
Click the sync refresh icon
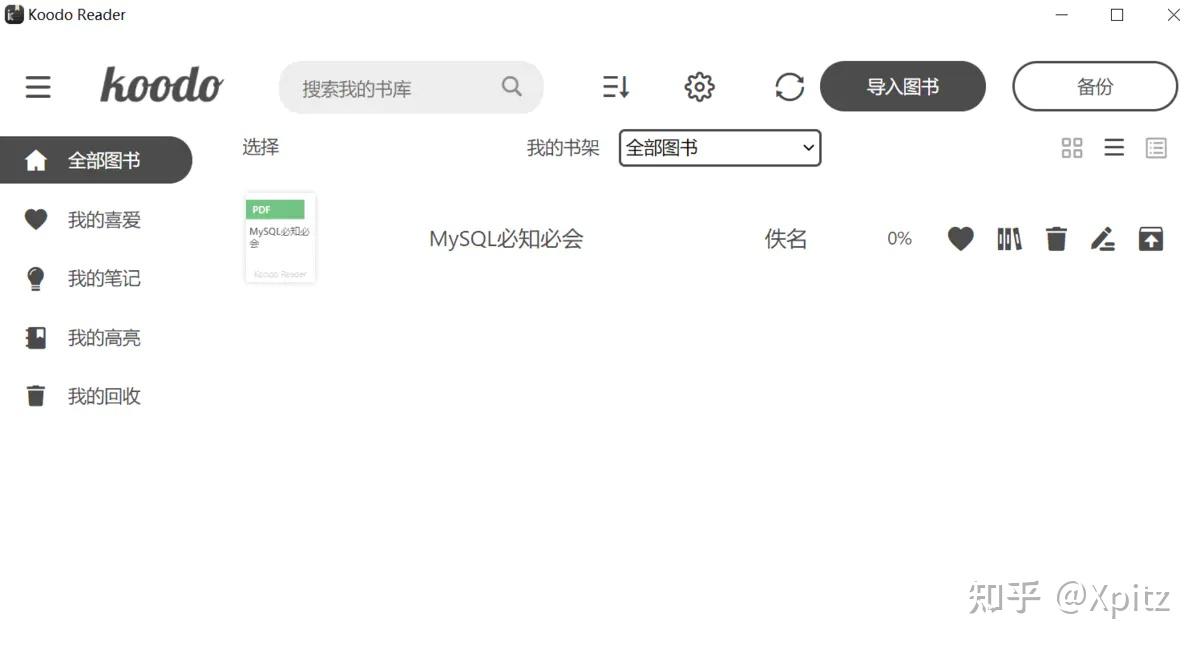pyautogui.click(x=790, y=87)
